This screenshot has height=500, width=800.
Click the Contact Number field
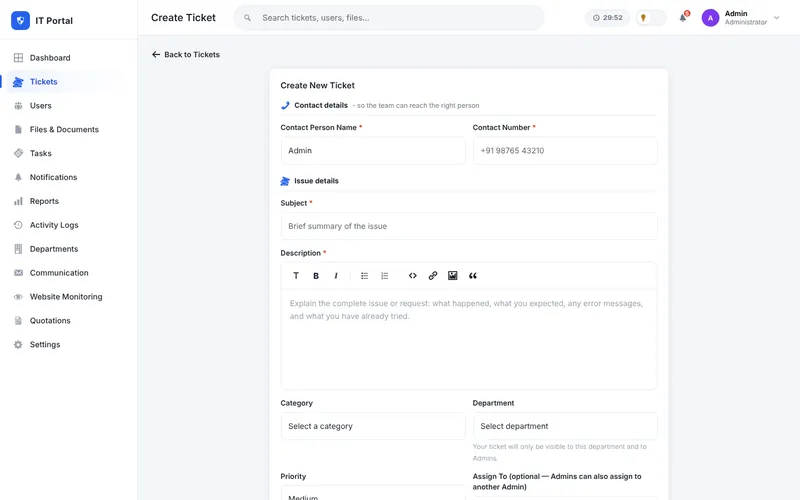point(565,151)
